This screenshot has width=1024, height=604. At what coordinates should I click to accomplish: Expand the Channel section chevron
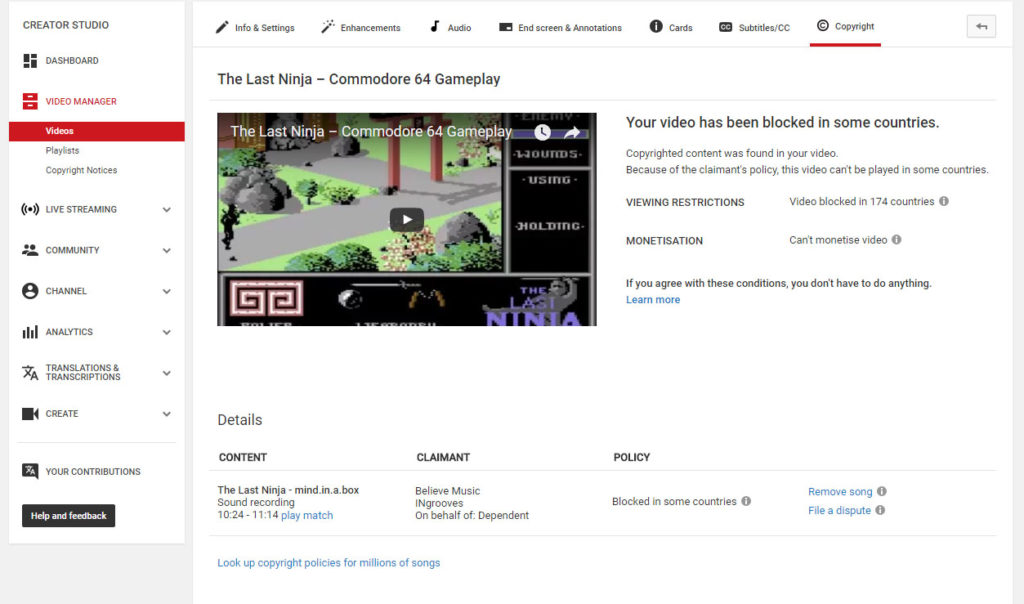coord(167,291)
